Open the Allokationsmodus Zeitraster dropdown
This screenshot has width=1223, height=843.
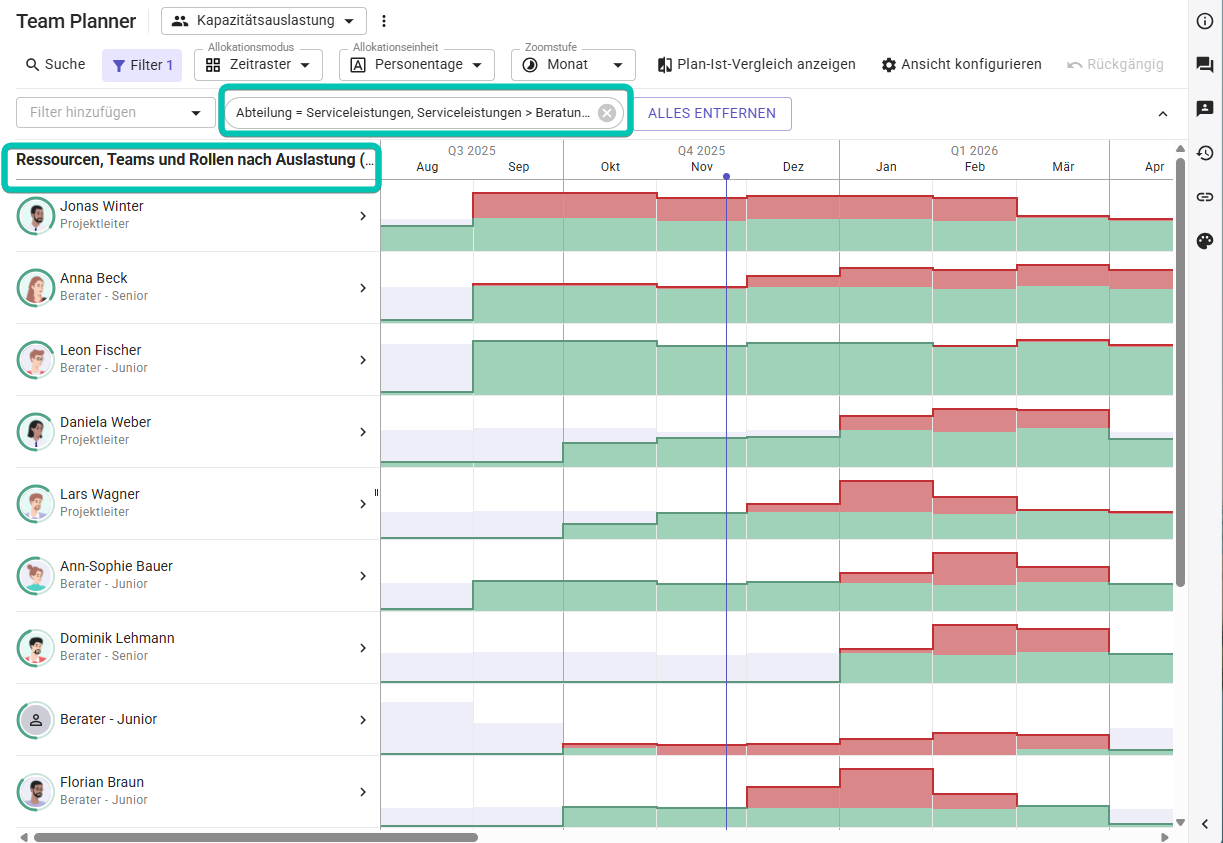coord(258,65)
